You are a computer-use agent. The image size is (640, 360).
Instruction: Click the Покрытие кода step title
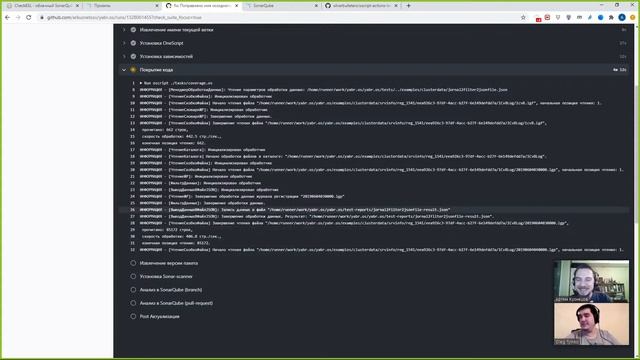point(156,70)
